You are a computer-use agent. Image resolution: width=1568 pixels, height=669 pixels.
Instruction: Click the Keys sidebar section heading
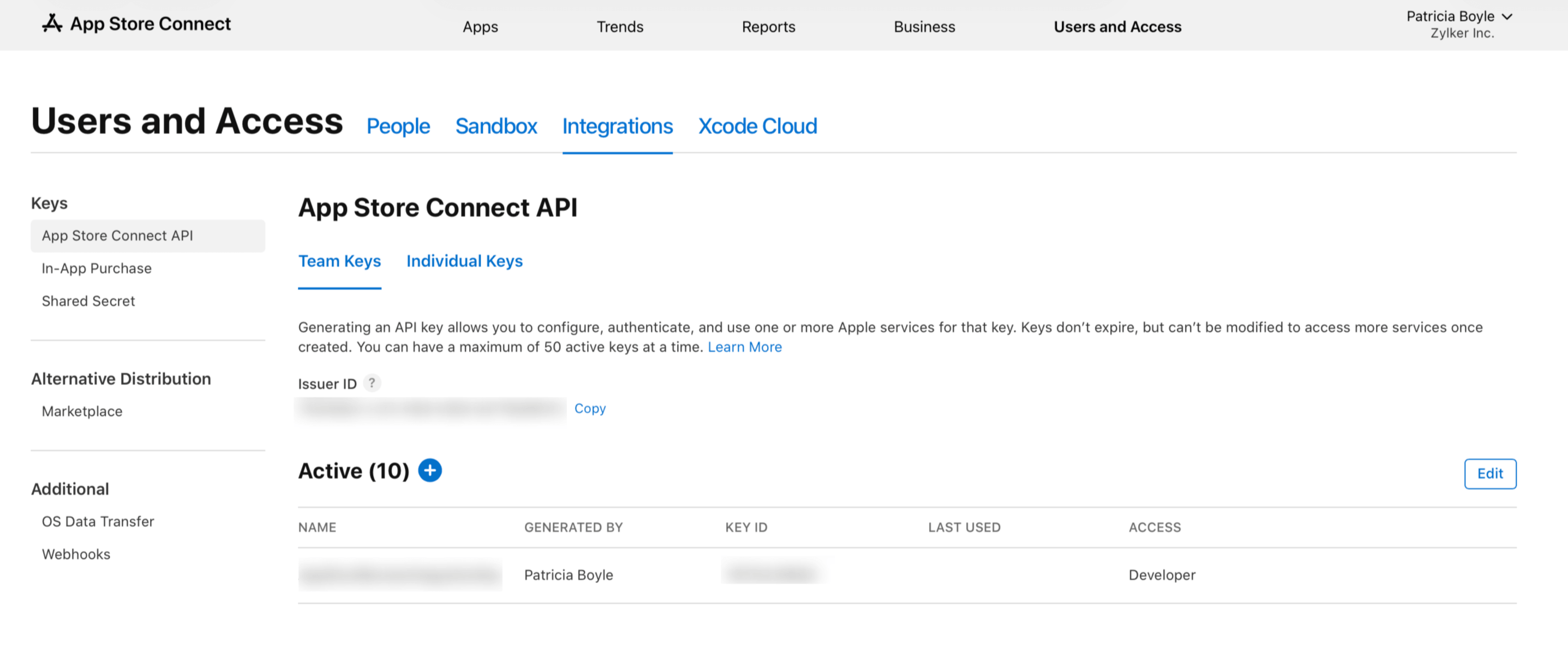[x=49, y=204]
